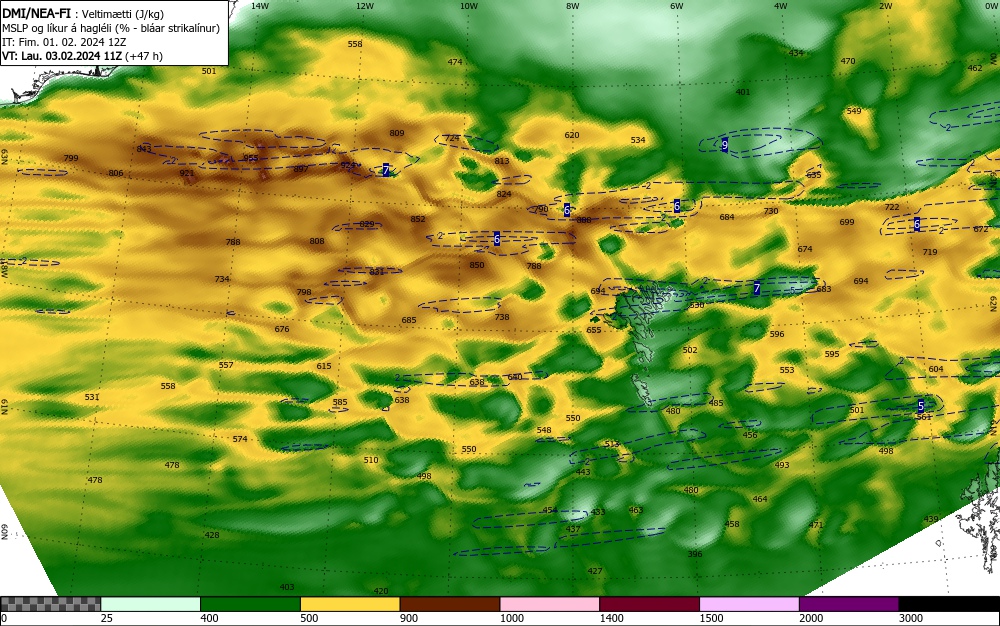
Task: Click the legend scale label 1400
Action: pyautogui.click(x=612, y=618)
